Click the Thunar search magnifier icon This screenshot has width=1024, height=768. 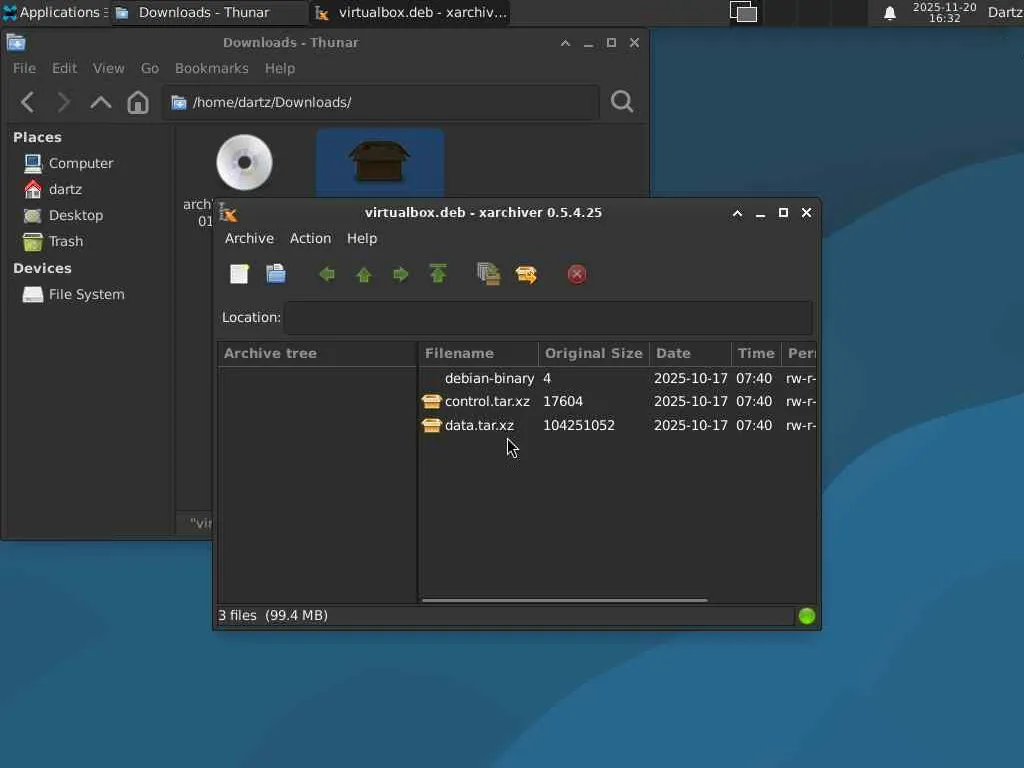point(622,102)
